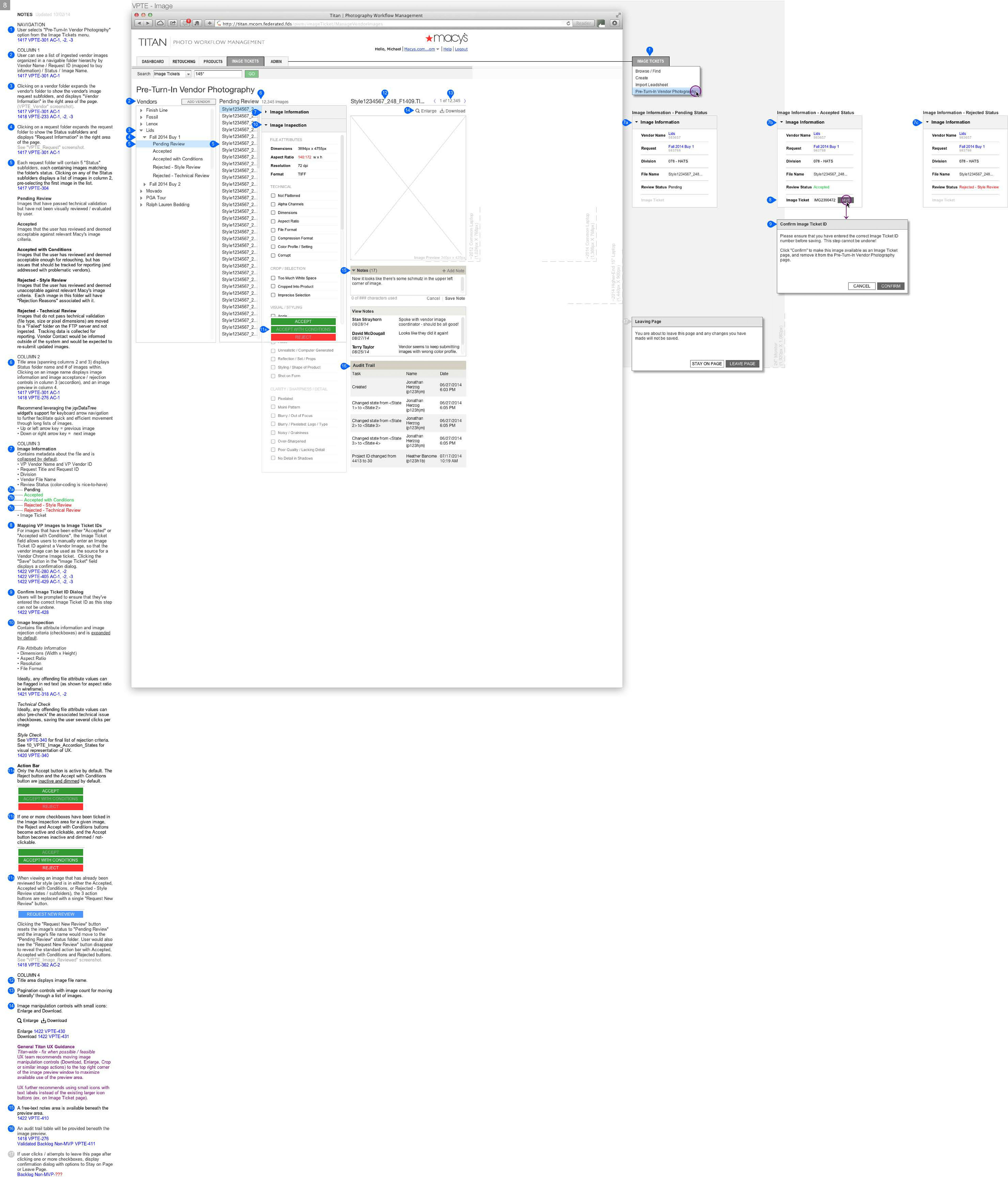Screen dimensions: 1008x1177
Task: Click the browser back arrow button
Action: (139, 23)
